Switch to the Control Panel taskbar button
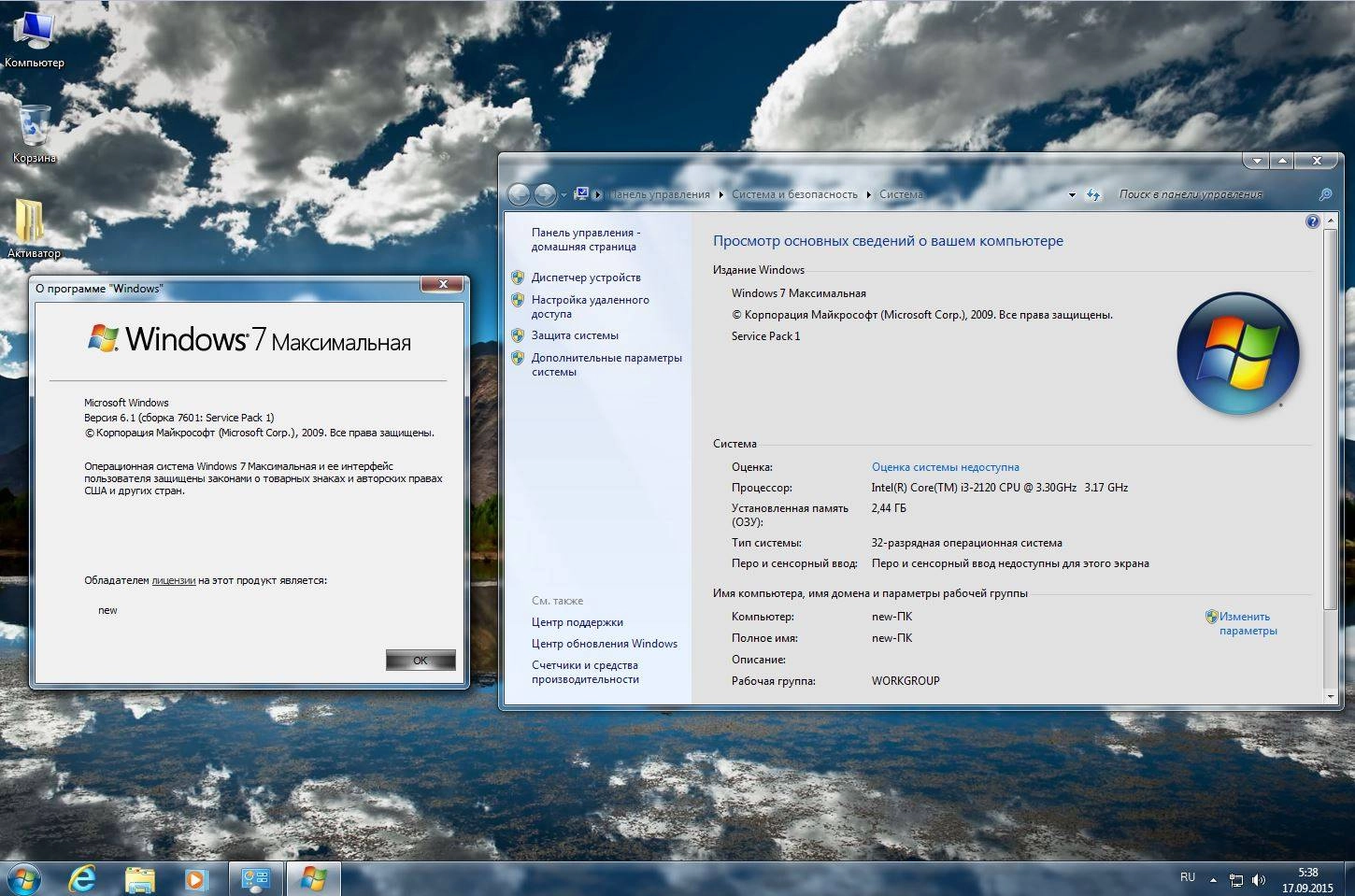1355x896 pixels. 255,879
